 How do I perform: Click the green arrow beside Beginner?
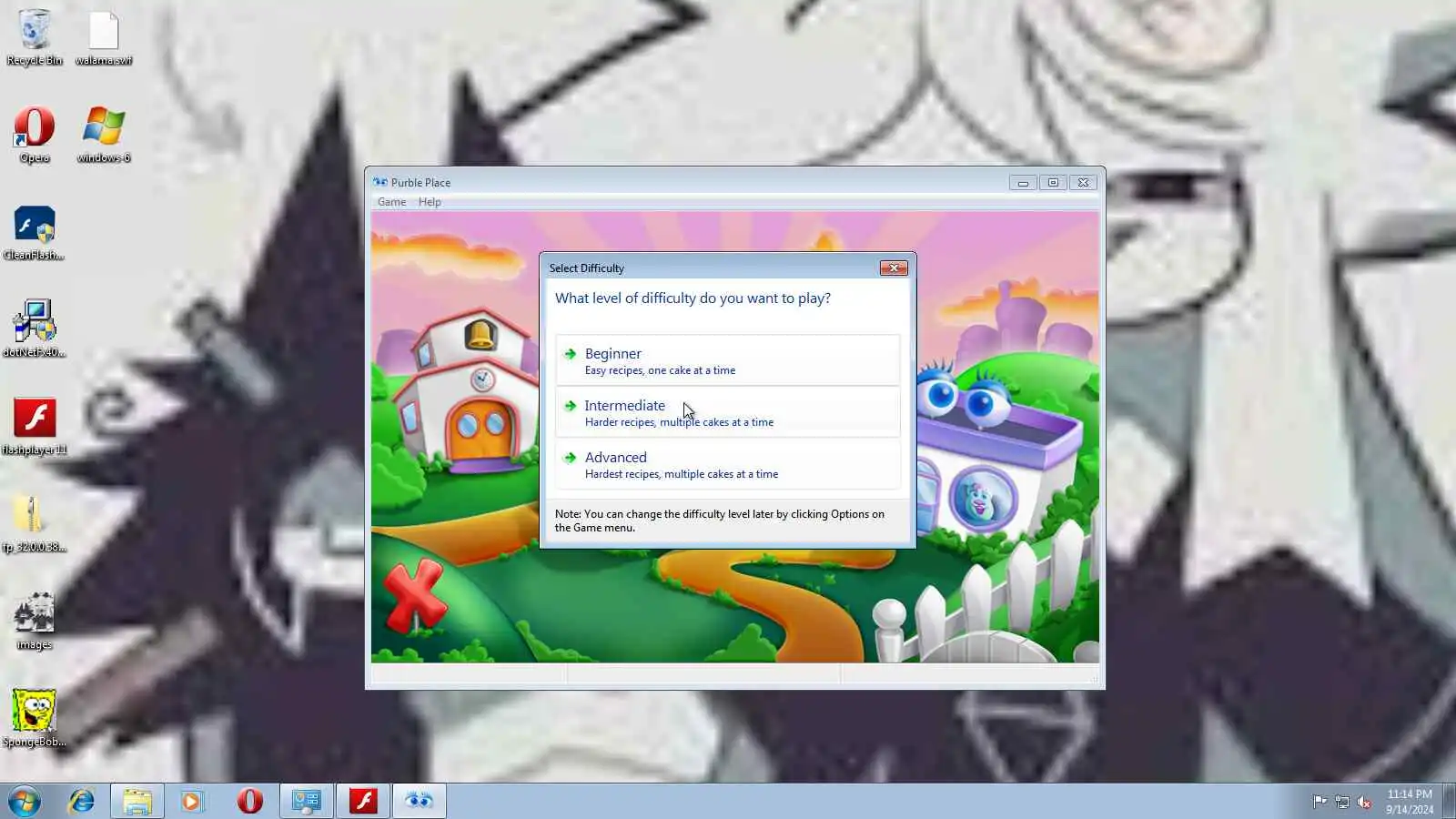[x=571, y=354]
